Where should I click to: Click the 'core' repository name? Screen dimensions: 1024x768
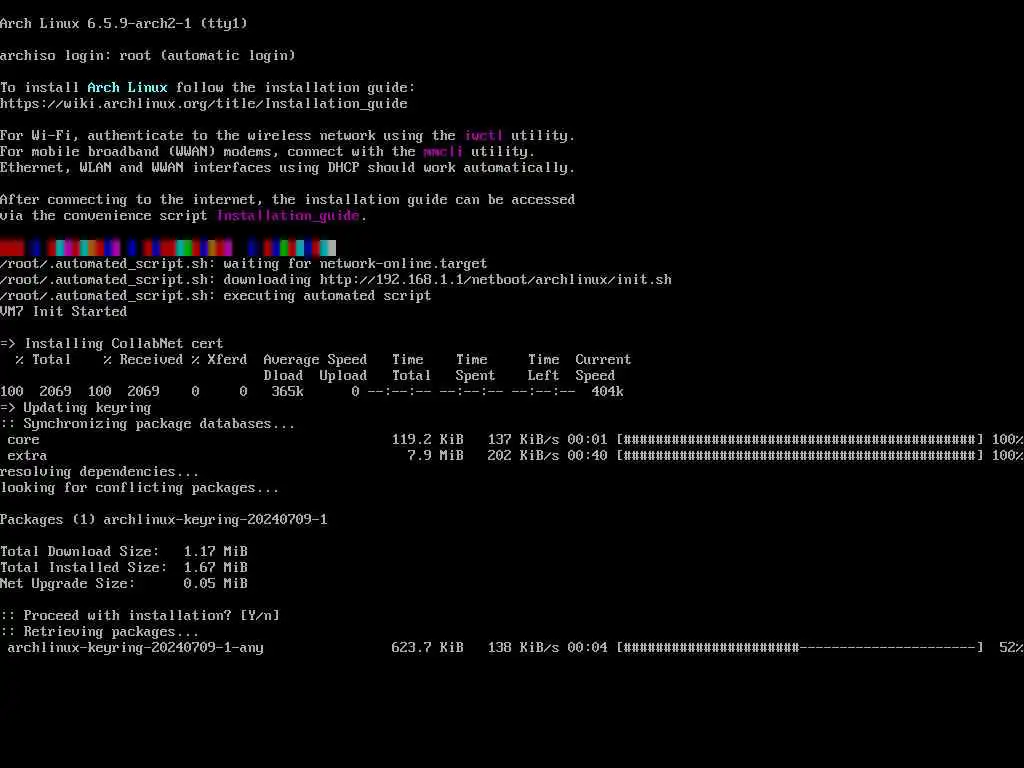click(x=24, y=440)
